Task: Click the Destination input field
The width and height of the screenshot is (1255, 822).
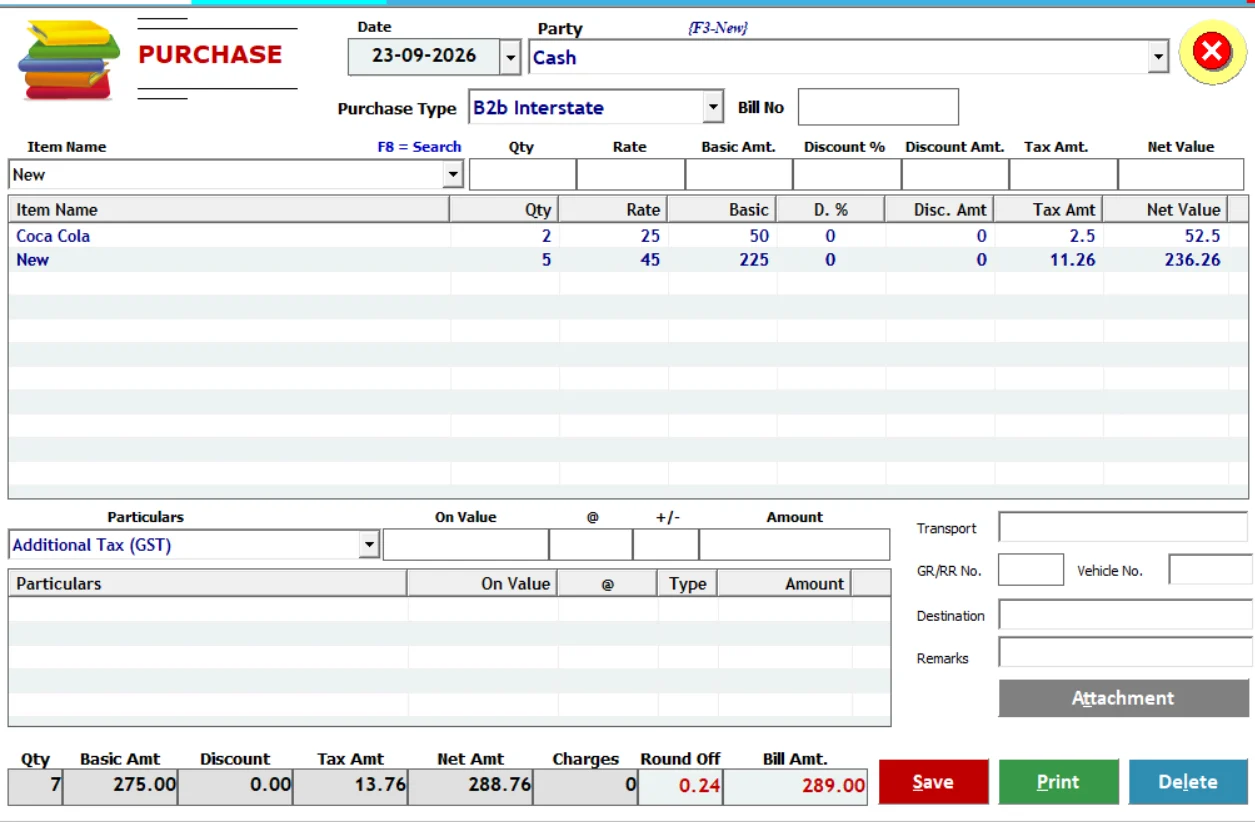Action: [1125, 615]
